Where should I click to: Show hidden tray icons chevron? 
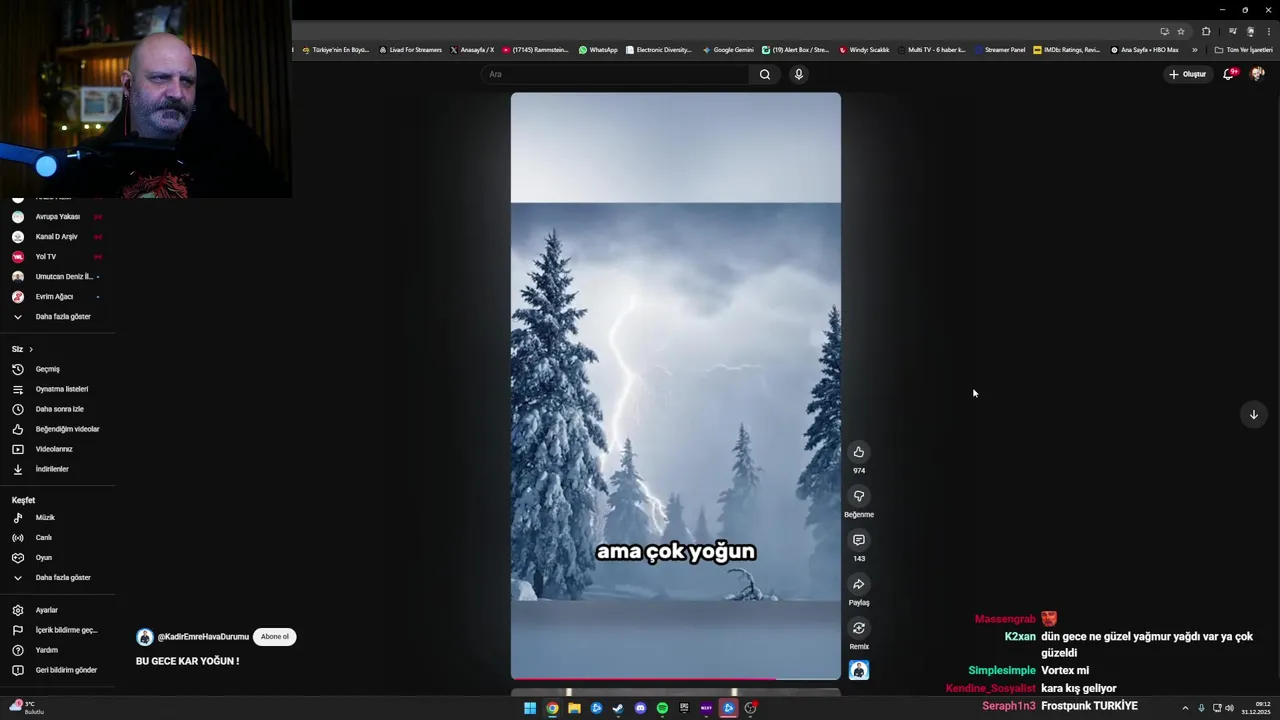1185,708
